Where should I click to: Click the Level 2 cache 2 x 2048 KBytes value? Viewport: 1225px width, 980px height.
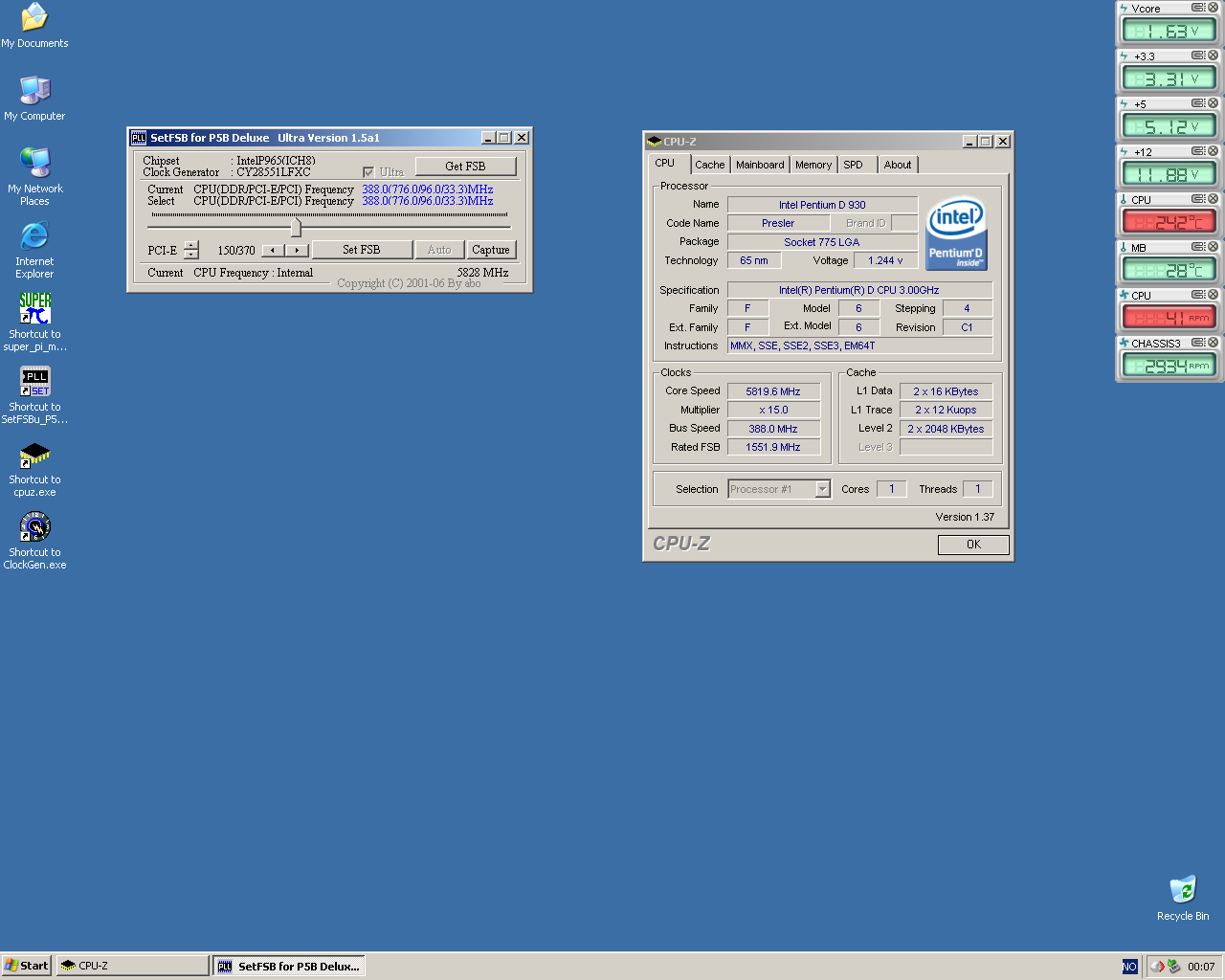click(x=946, y=429)
